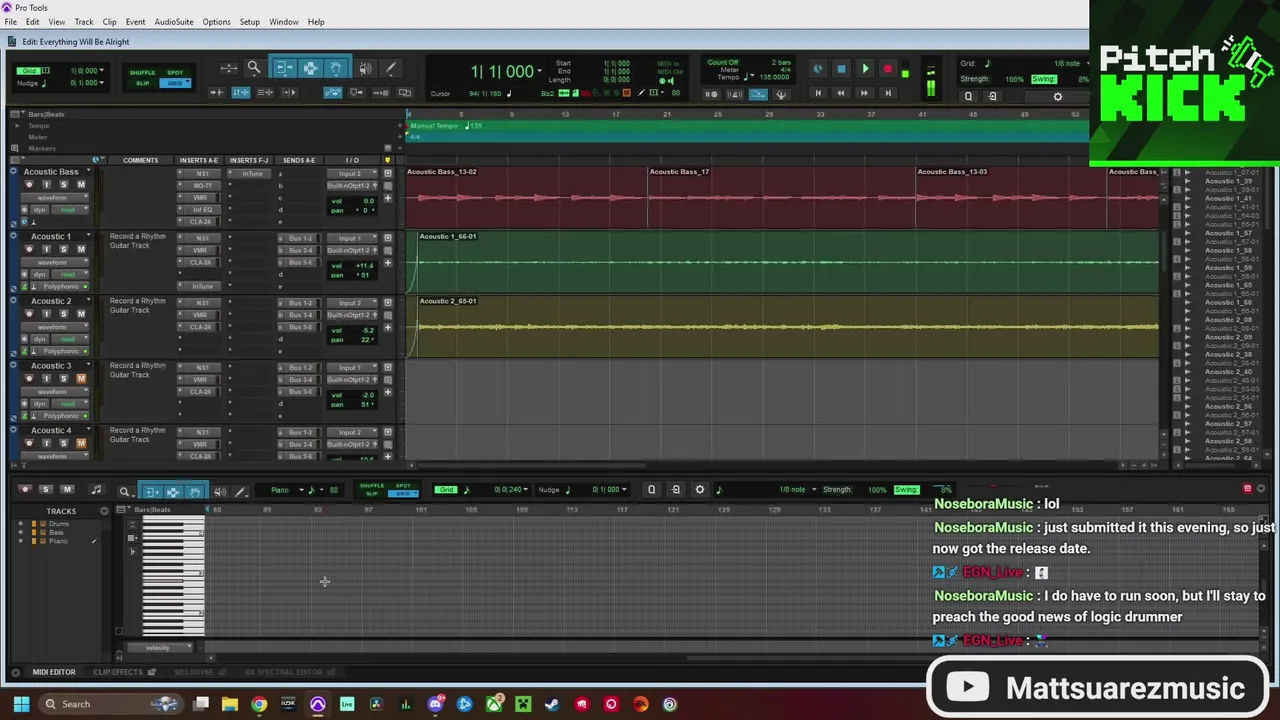Image resolution: width=1280 pixels, height=720 pixels.
Task: Open the Clip menu
Action: tap(109, 22)
